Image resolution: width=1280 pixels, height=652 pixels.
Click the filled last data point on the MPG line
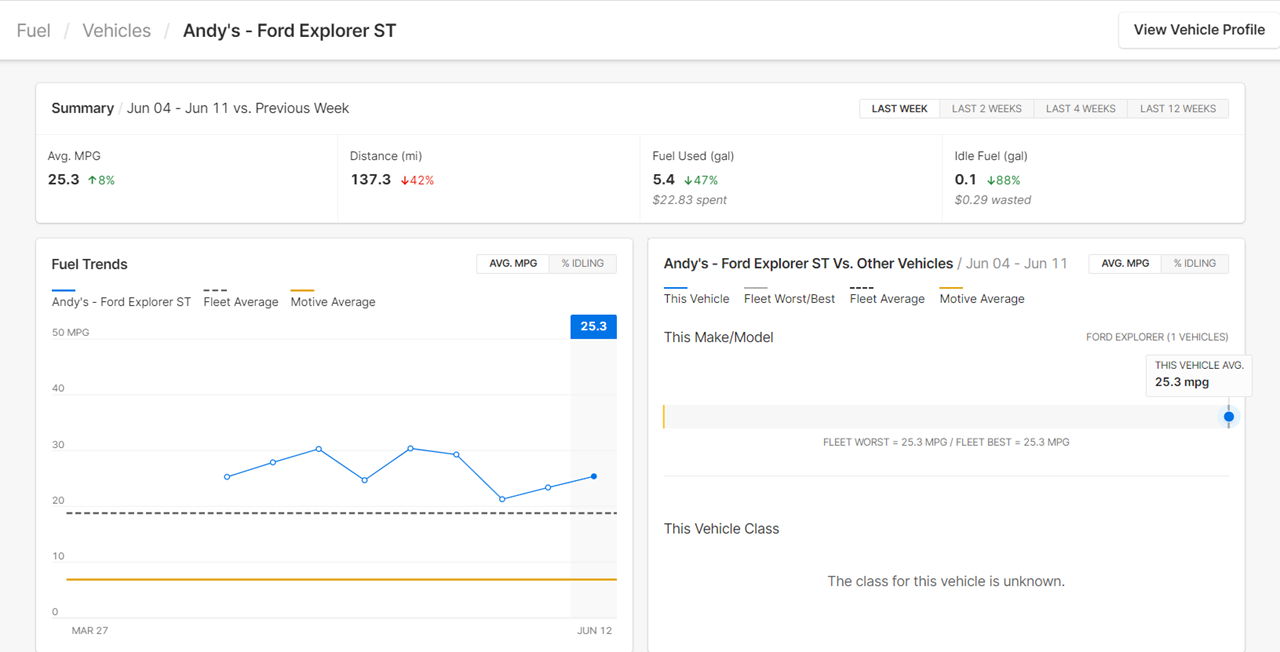594,476
